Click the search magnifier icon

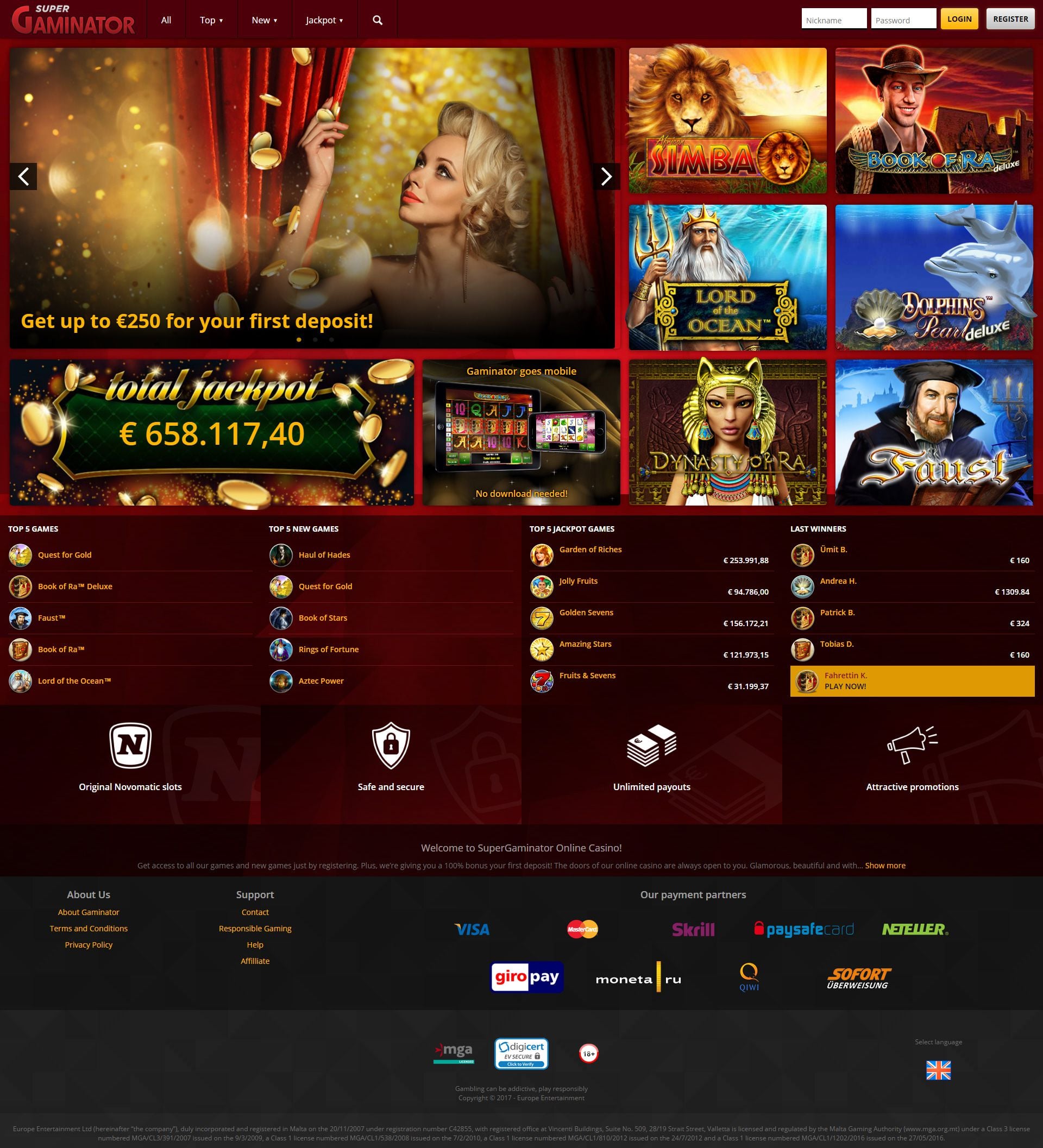[x=377, y=20]
